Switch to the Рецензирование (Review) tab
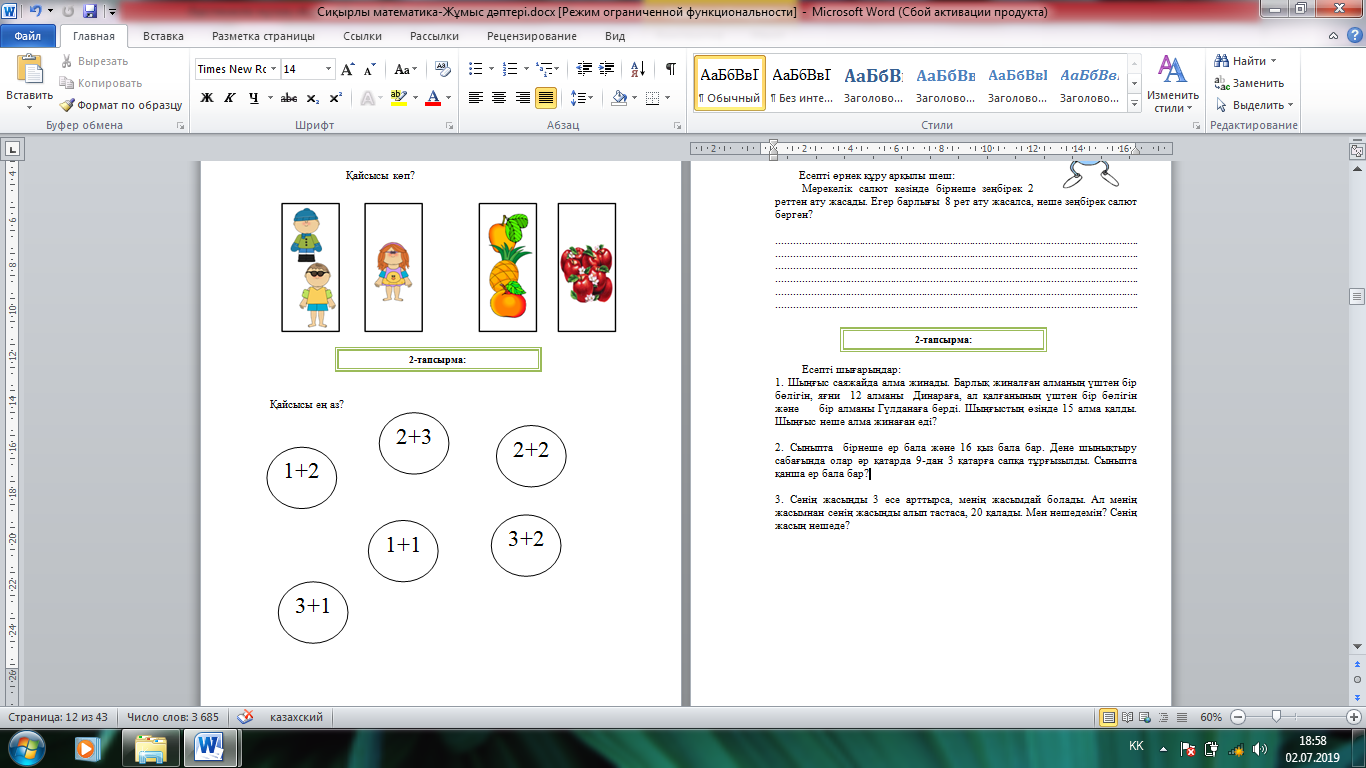This screenshot has height=768, width=1366. pyautogui.click(x=531, y=36)
